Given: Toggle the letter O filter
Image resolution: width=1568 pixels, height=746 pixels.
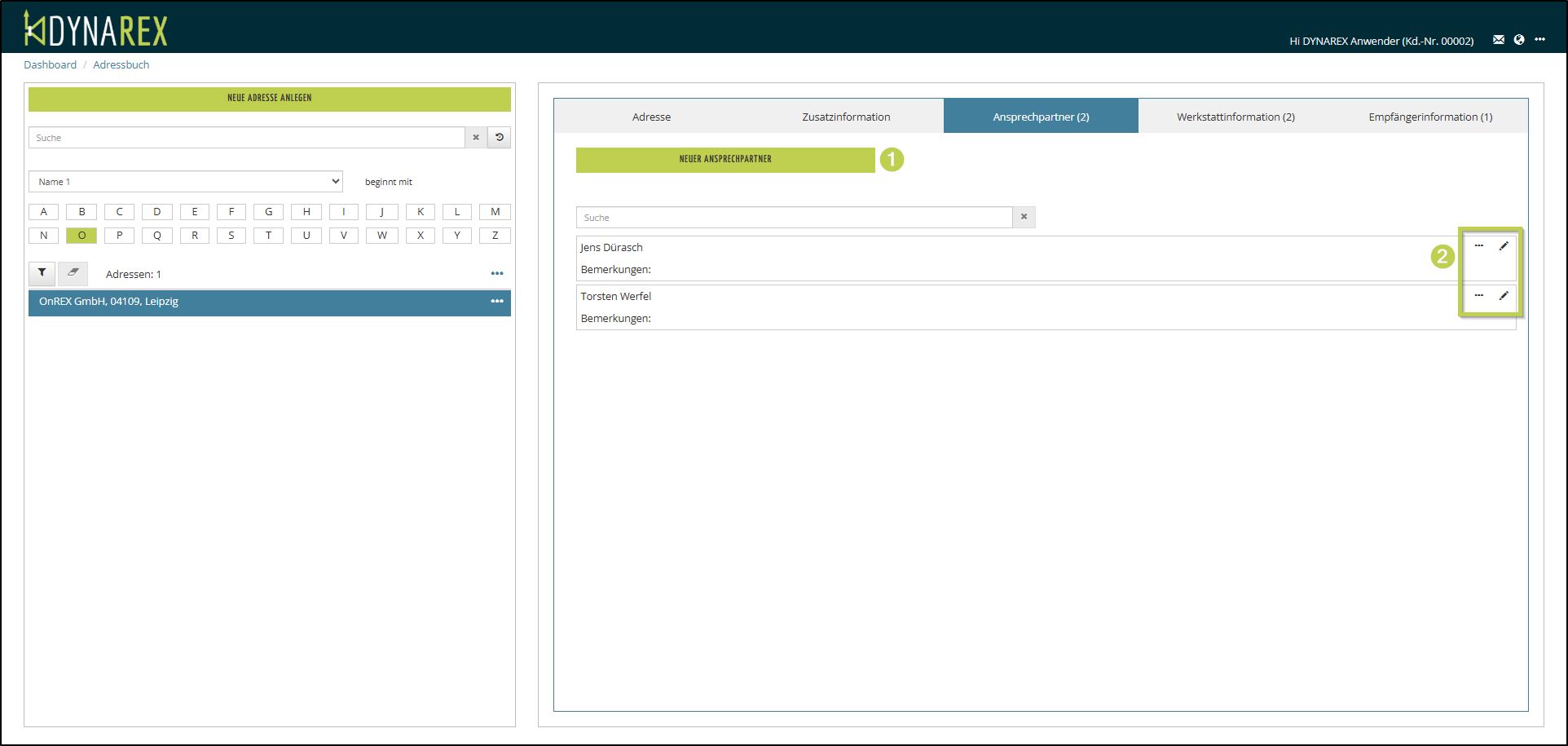Looking at the screenshot, I should 81,236.
